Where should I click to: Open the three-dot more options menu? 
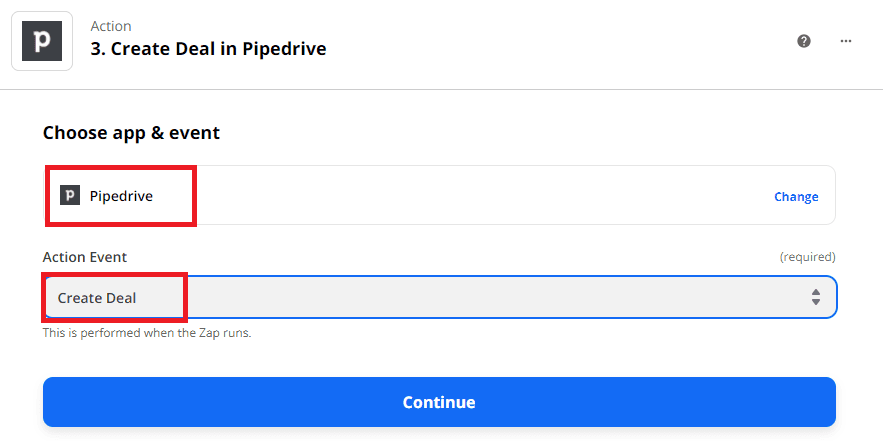pos(846,41)
